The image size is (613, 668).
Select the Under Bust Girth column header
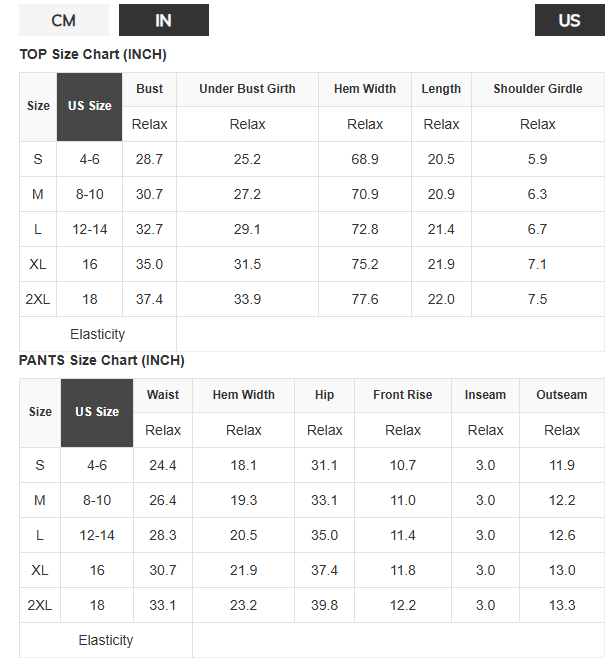(x=247, y=89)
